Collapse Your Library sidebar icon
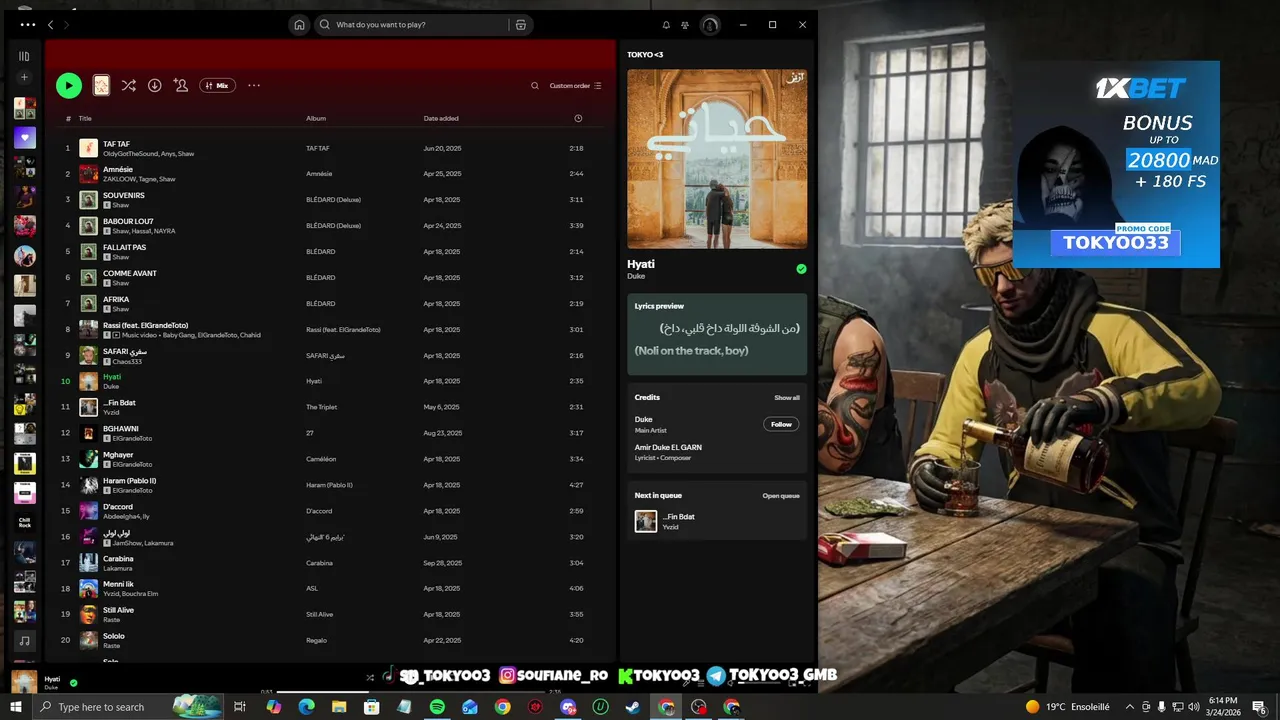Screen dimensions: 1280x720 (25, 56)
